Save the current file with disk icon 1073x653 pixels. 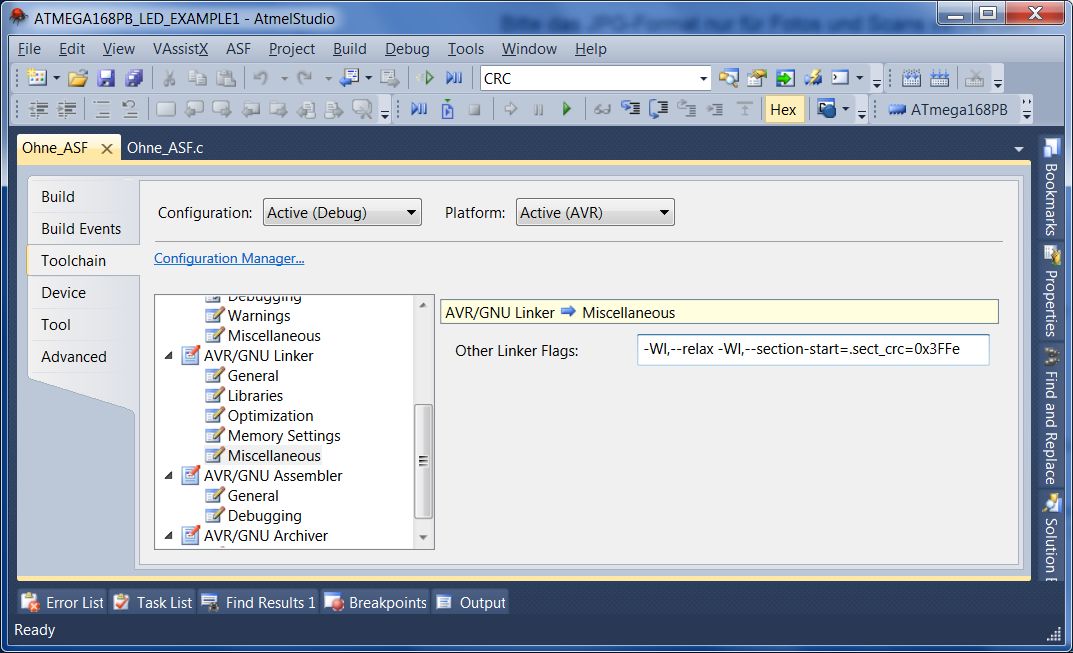(x=105, y=78)
